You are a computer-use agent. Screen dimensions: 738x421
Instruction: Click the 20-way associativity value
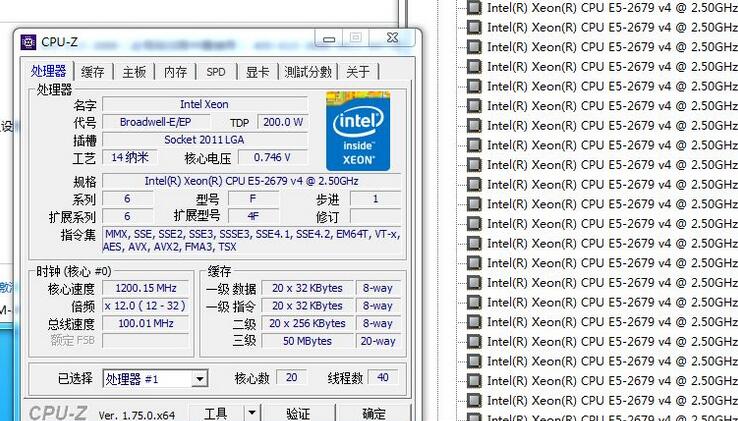click(x=378, y=341)
